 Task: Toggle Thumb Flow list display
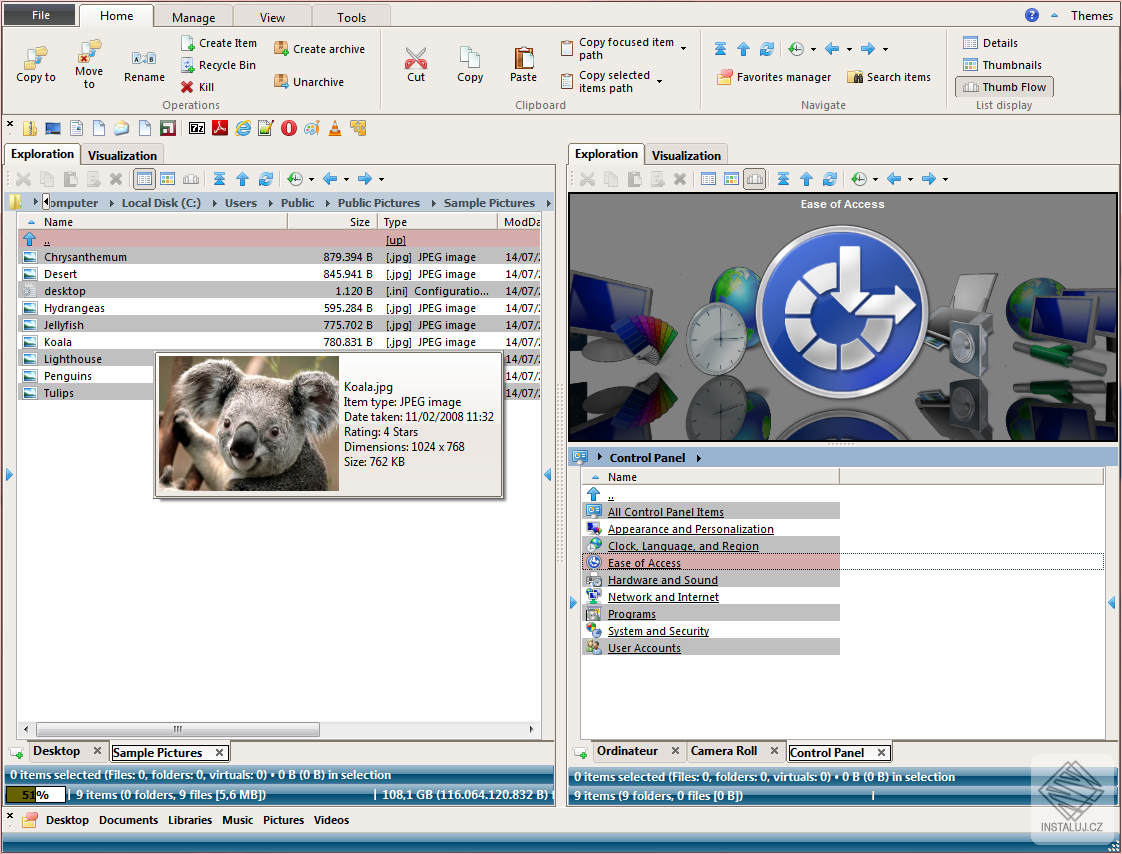[x=1004, y=87]
